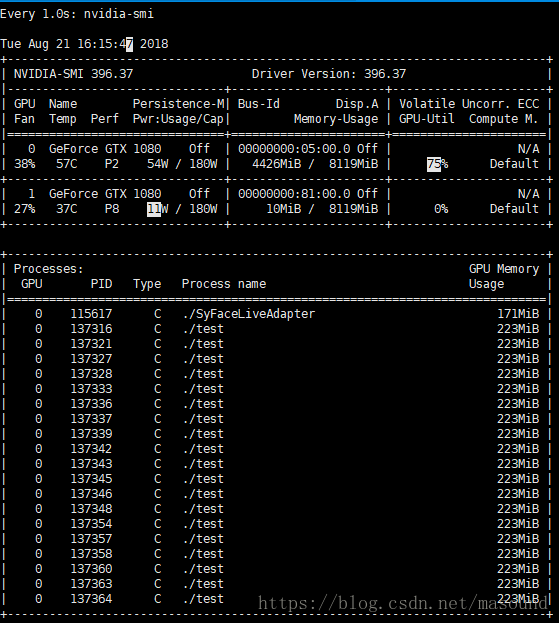This screenshot has width=559, height=623.
Task: Click PID '137363'
Action: [91, 584]
